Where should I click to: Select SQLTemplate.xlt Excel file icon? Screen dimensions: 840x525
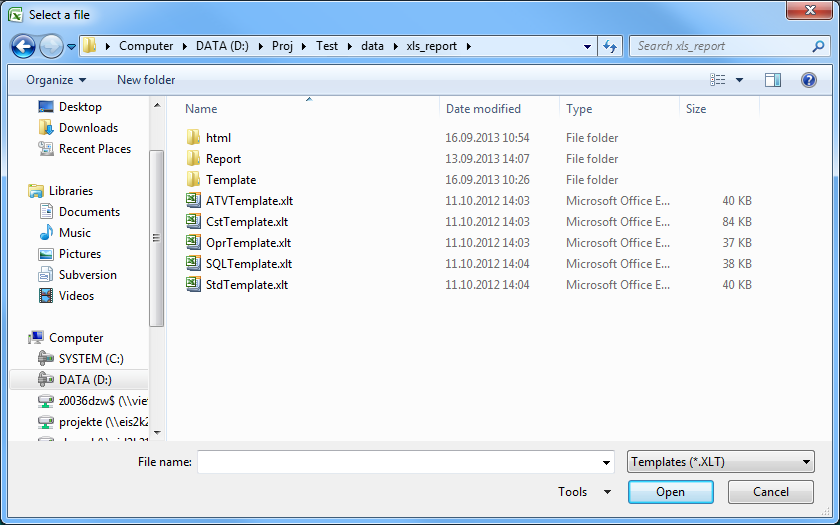(193, 263)
